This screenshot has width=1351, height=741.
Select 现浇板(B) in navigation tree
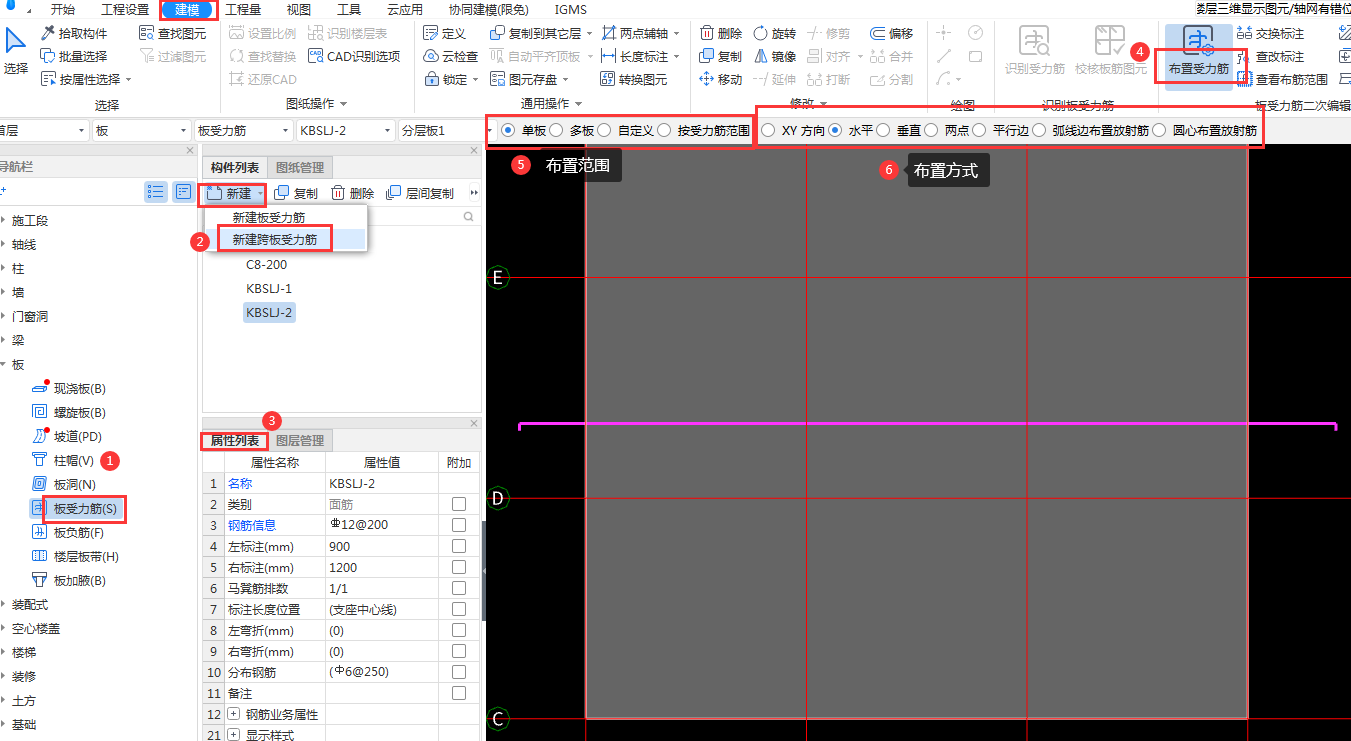[x=79, y=388]
